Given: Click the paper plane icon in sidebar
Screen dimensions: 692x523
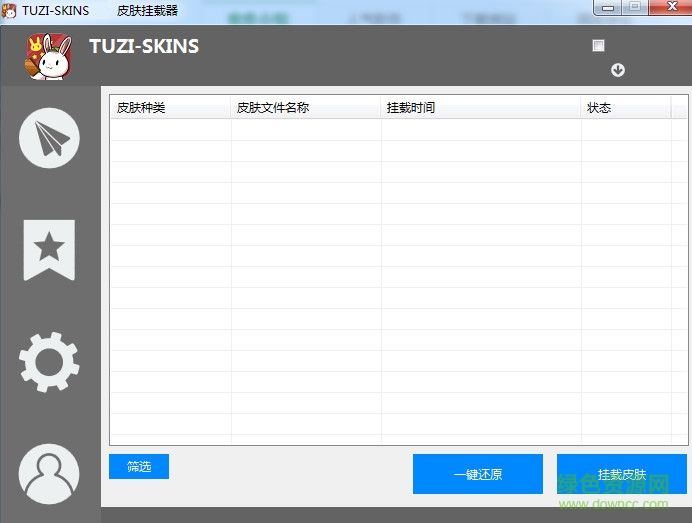Looking at the screenshot, I should [49, 137].
